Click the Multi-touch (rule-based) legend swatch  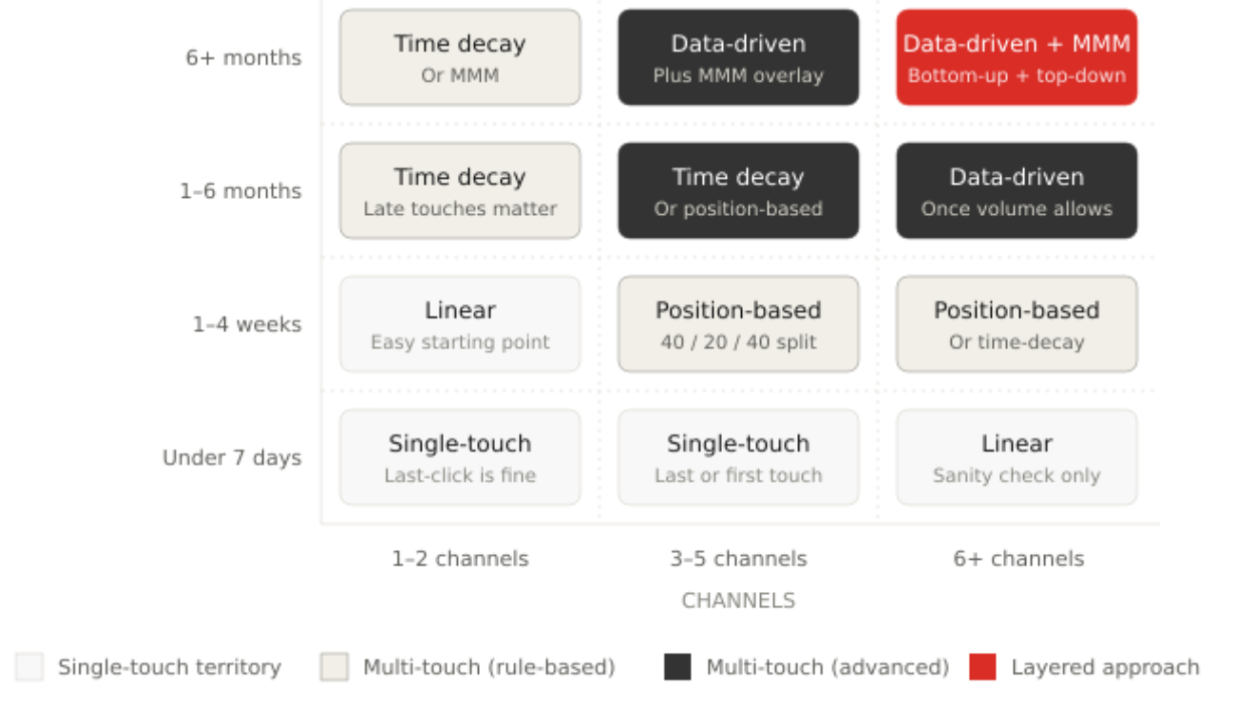334,667
